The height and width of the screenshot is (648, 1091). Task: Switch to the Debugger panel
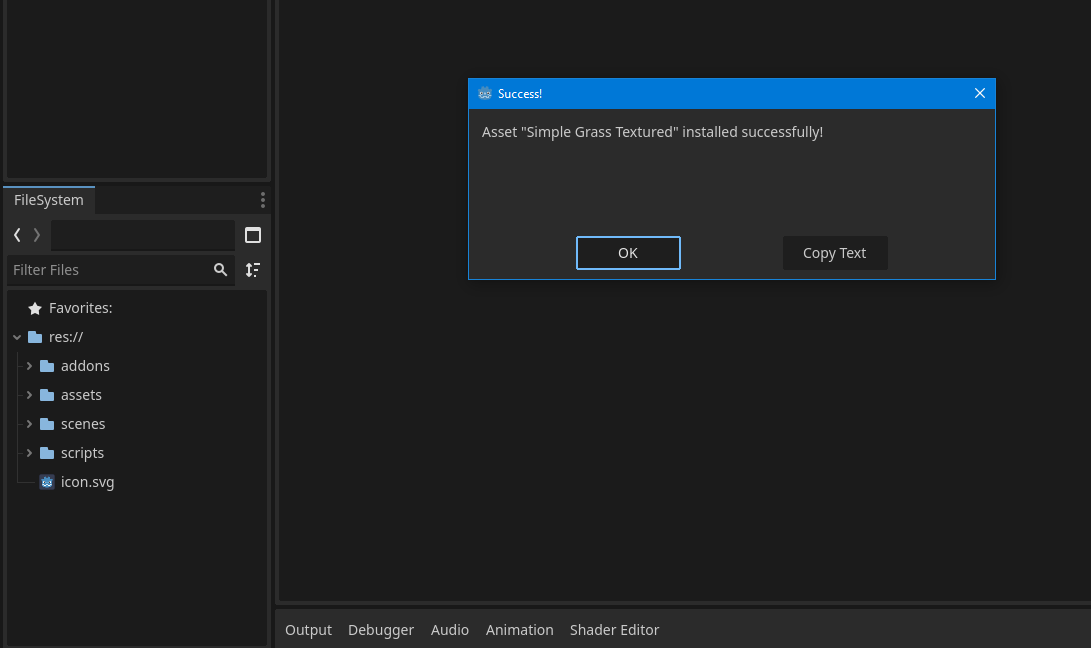coord(381,630)
